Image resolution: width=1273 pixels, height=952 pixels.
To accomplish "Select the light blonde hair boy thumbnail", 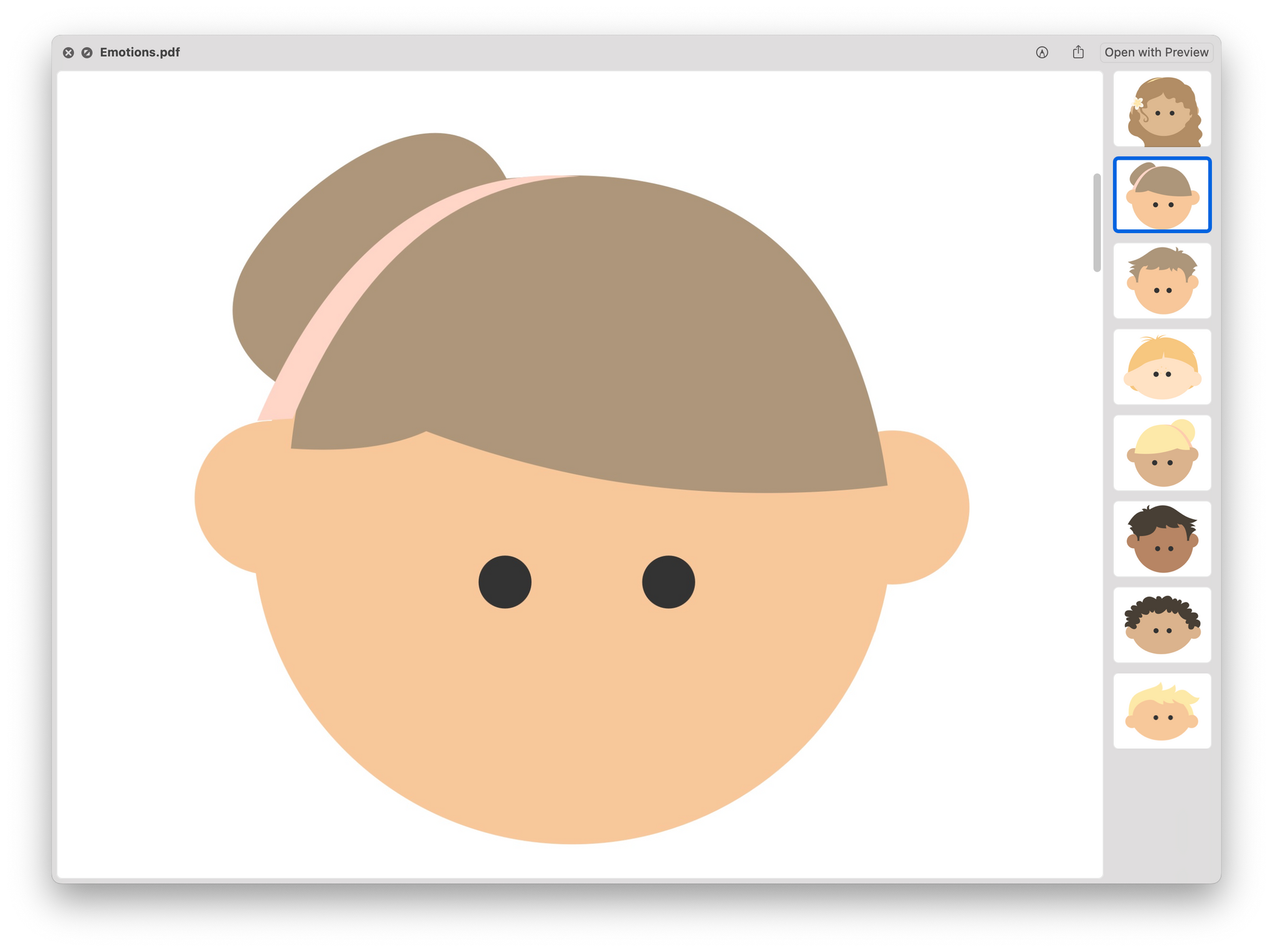I will coord(1161,711).
